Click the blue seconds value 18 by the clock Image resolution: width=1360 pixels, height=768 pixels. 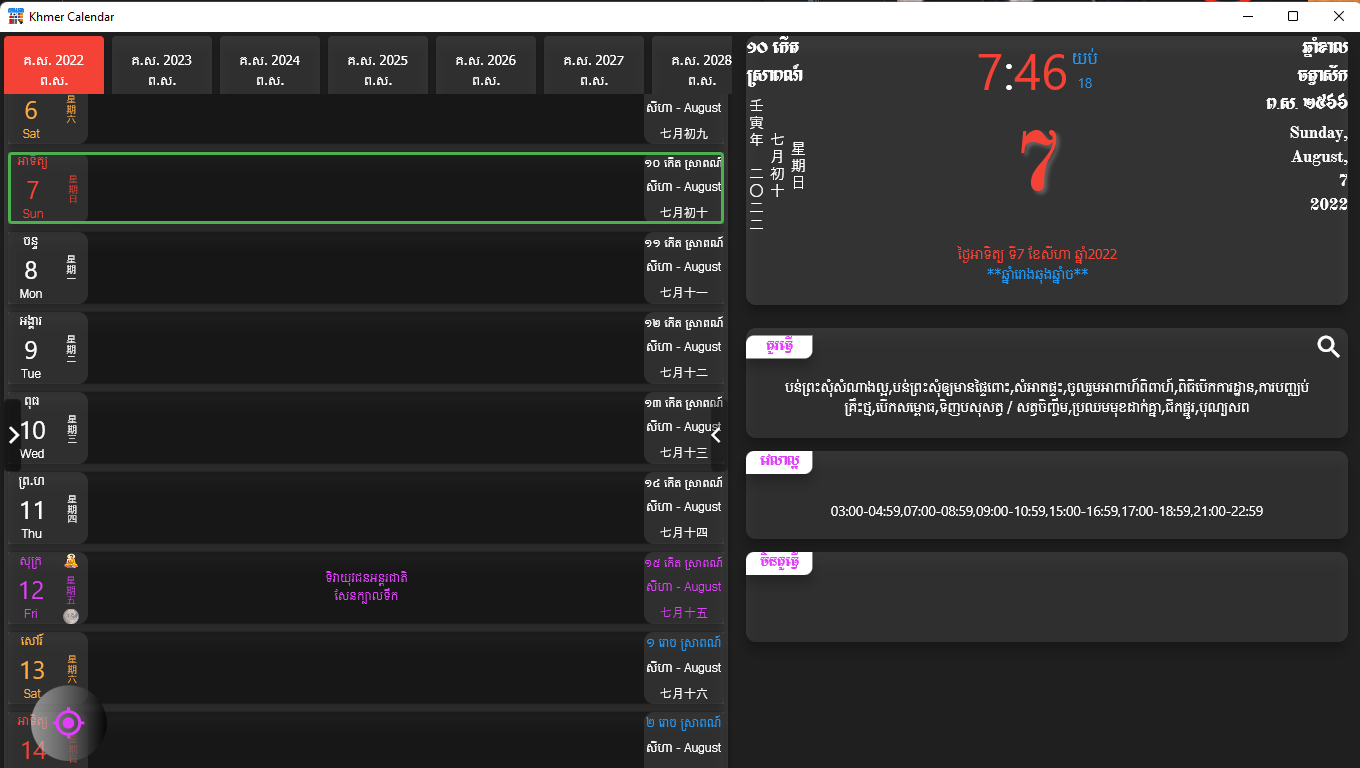click(1085, 84)
